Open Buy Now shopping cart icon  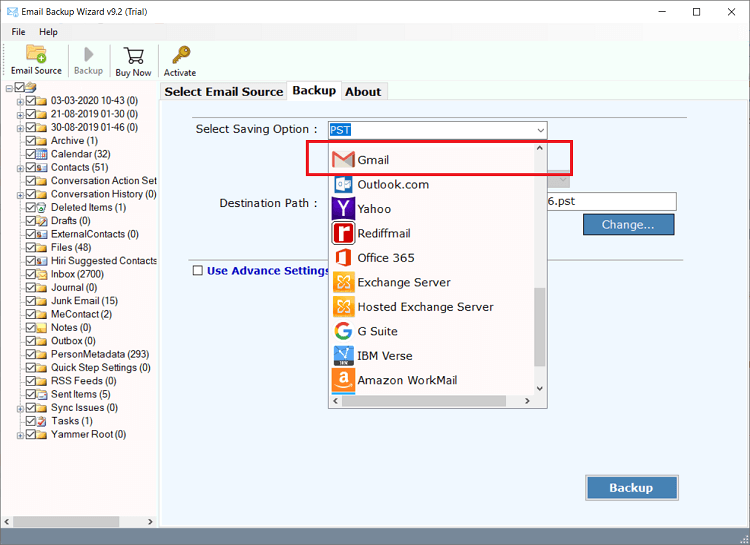click(133, 56)
